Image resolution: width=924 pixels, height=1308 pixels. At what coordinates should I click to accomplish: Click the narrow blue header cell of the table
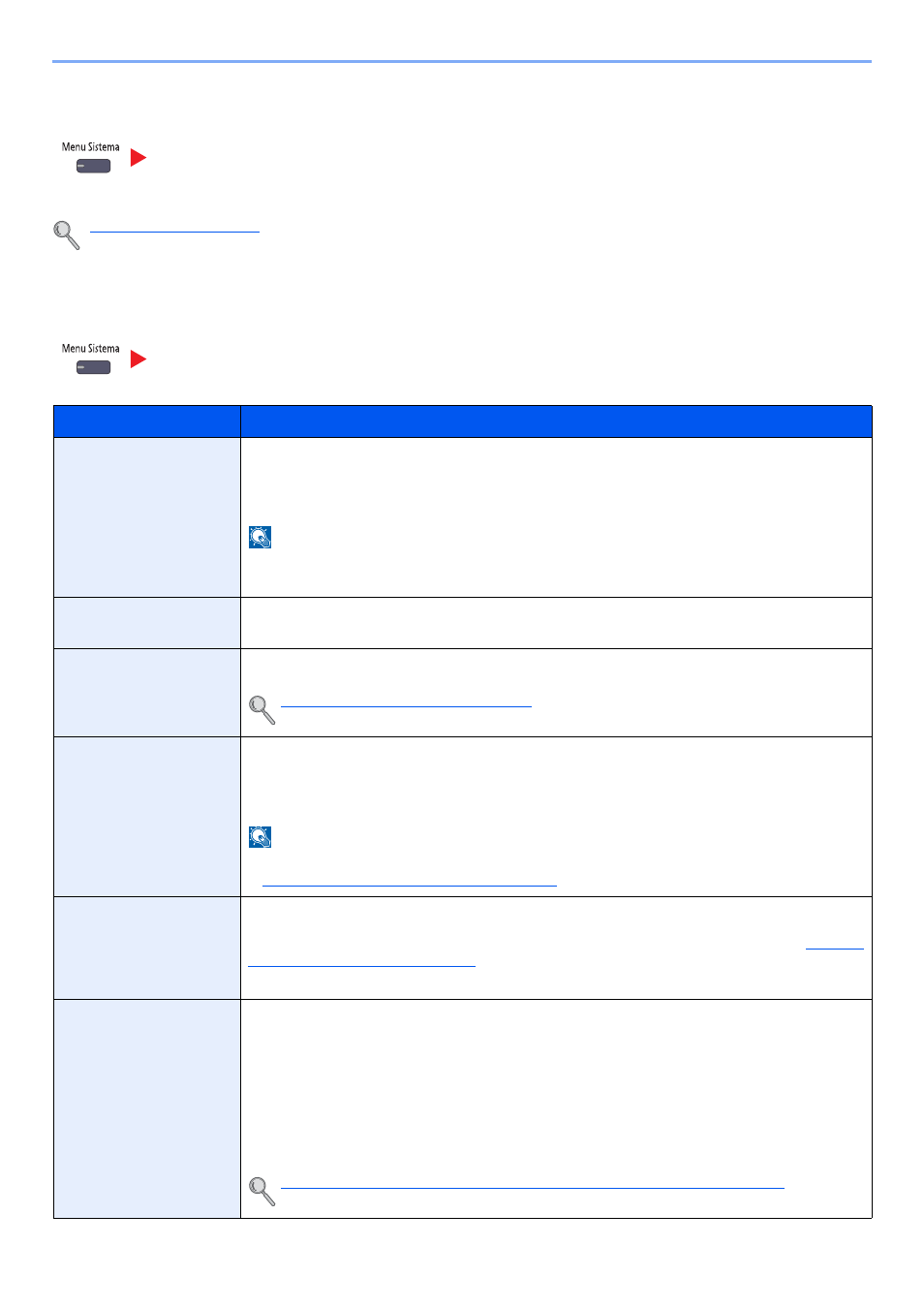[x=147, y=421]
